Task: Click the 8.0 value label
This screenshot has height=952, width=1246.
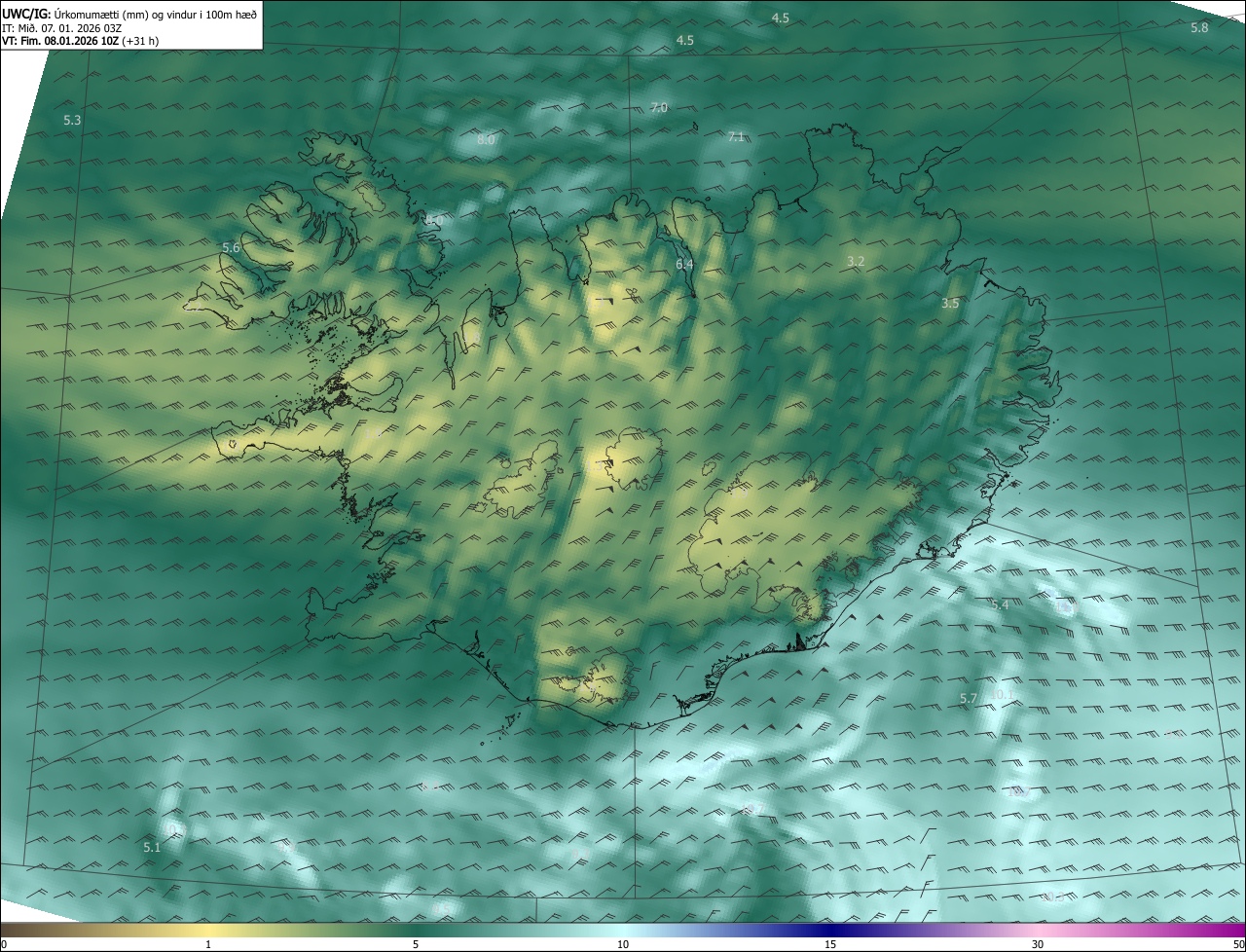Action: click(486, 140)
